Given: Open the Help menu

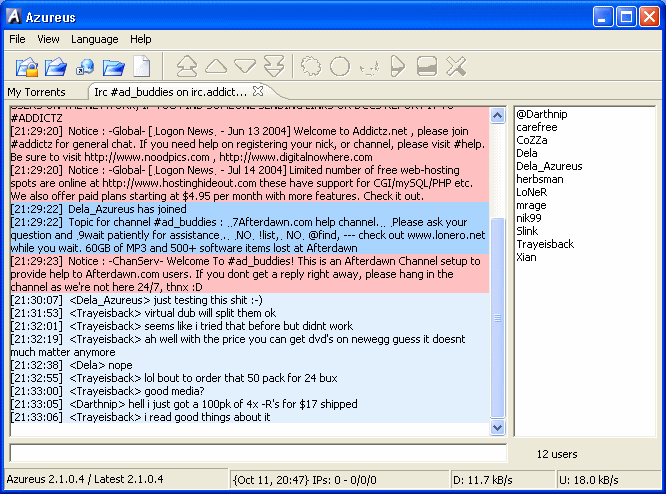Looking at the screenshot, I should pos(141,39).
